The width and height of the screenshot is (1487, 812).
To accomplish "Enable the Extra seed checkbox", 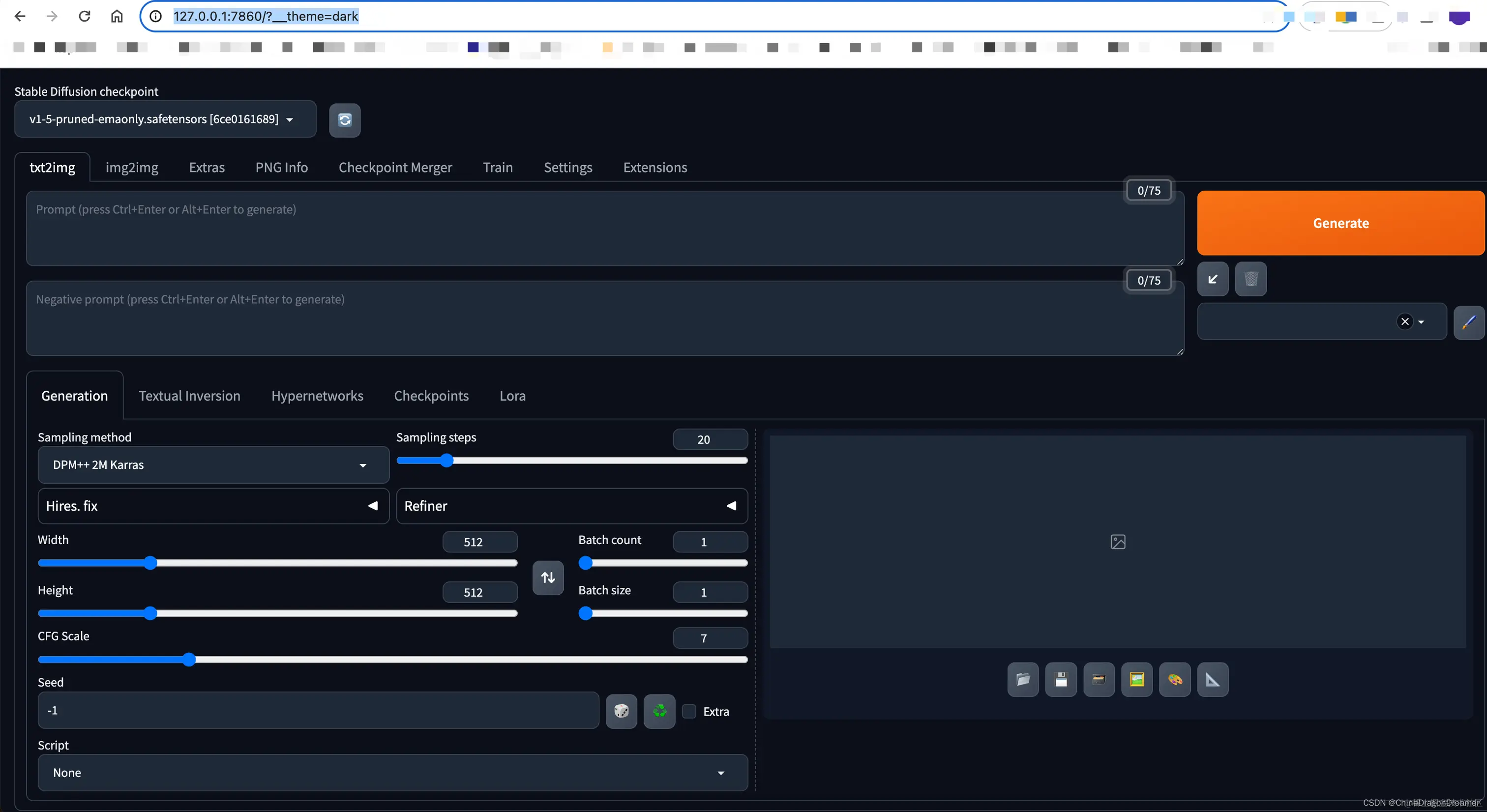I will pos(689,712).
